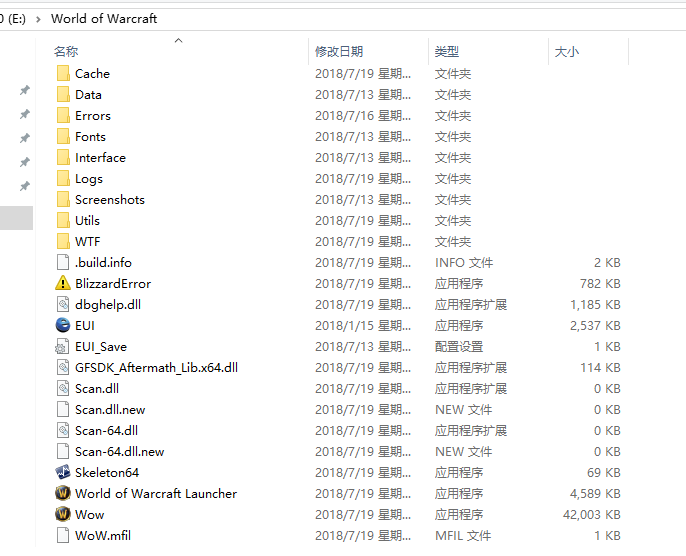This screenshot has width=686, height=556.
Task: Click World of Warcraft in the address bar
Action: [104, 19]
